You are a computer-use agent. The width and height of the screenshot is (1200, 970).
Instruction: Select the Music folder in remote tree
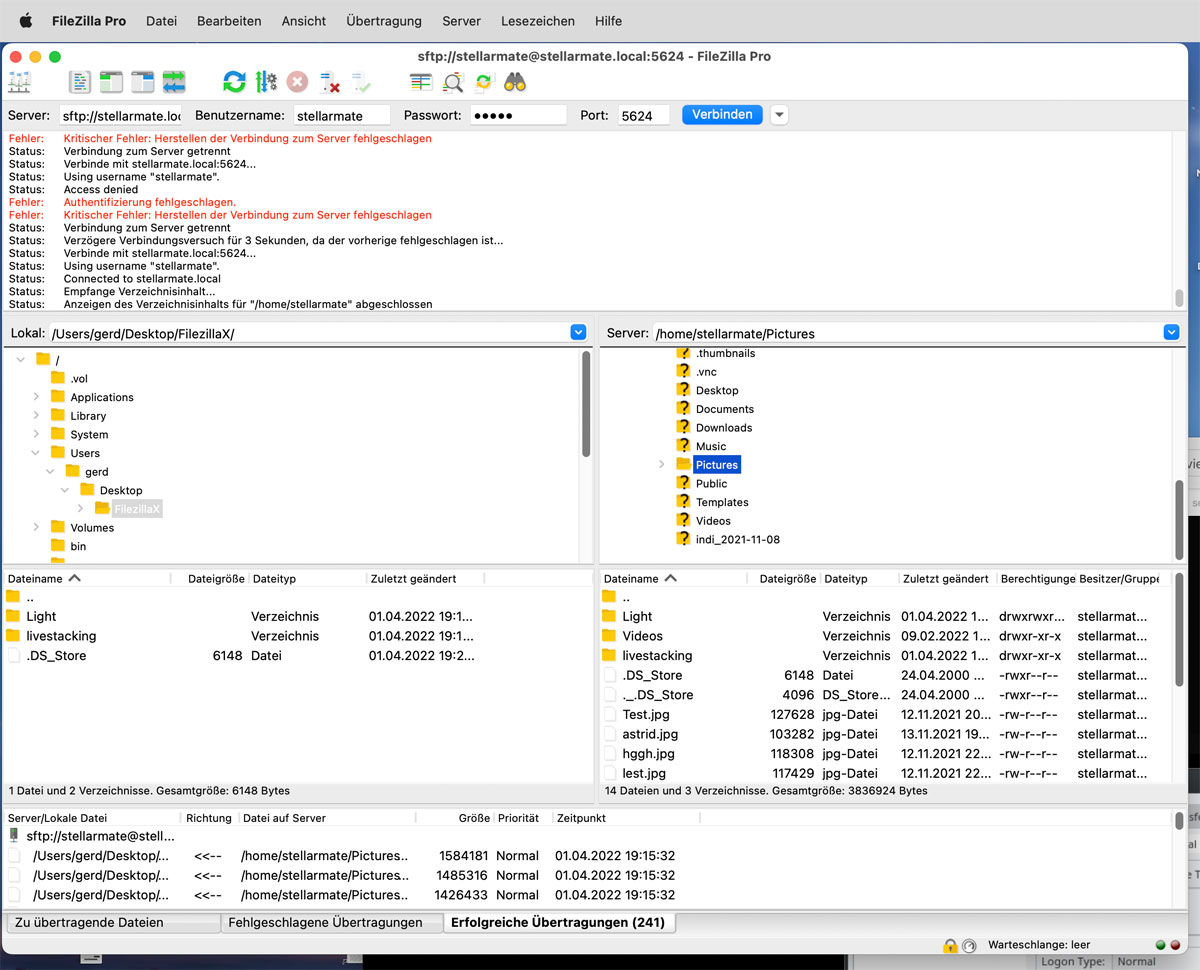point(711,446)
